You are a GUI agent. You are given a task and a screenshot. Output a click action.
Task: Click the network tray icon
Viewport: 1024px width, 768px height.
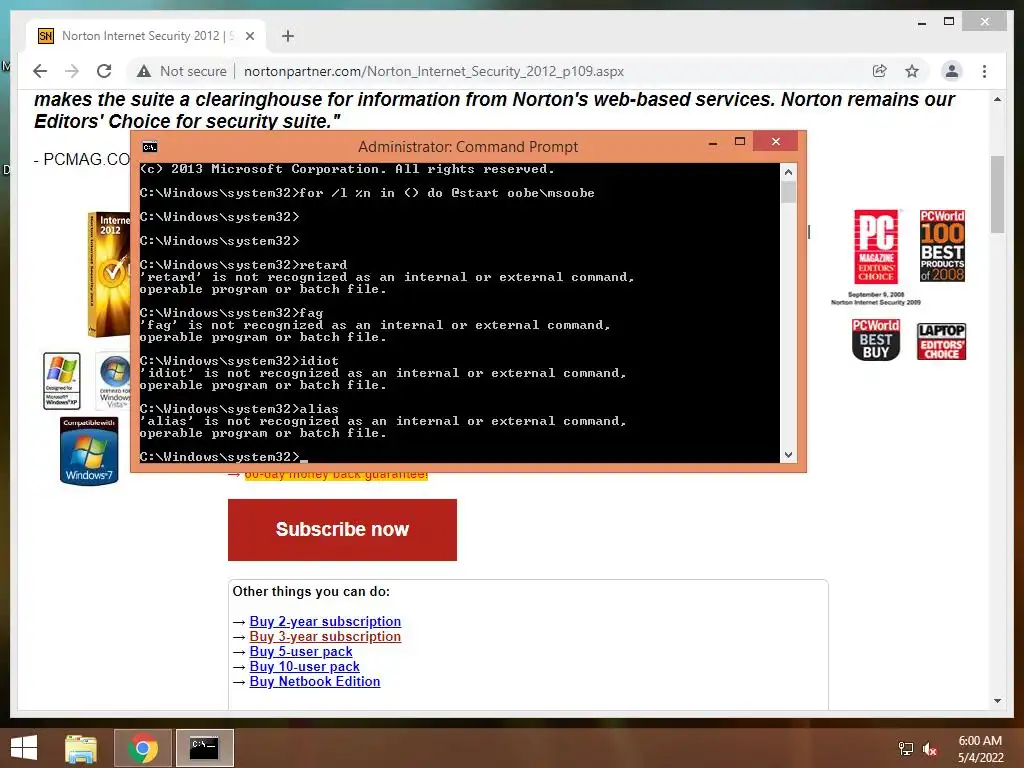pos(906,748)
